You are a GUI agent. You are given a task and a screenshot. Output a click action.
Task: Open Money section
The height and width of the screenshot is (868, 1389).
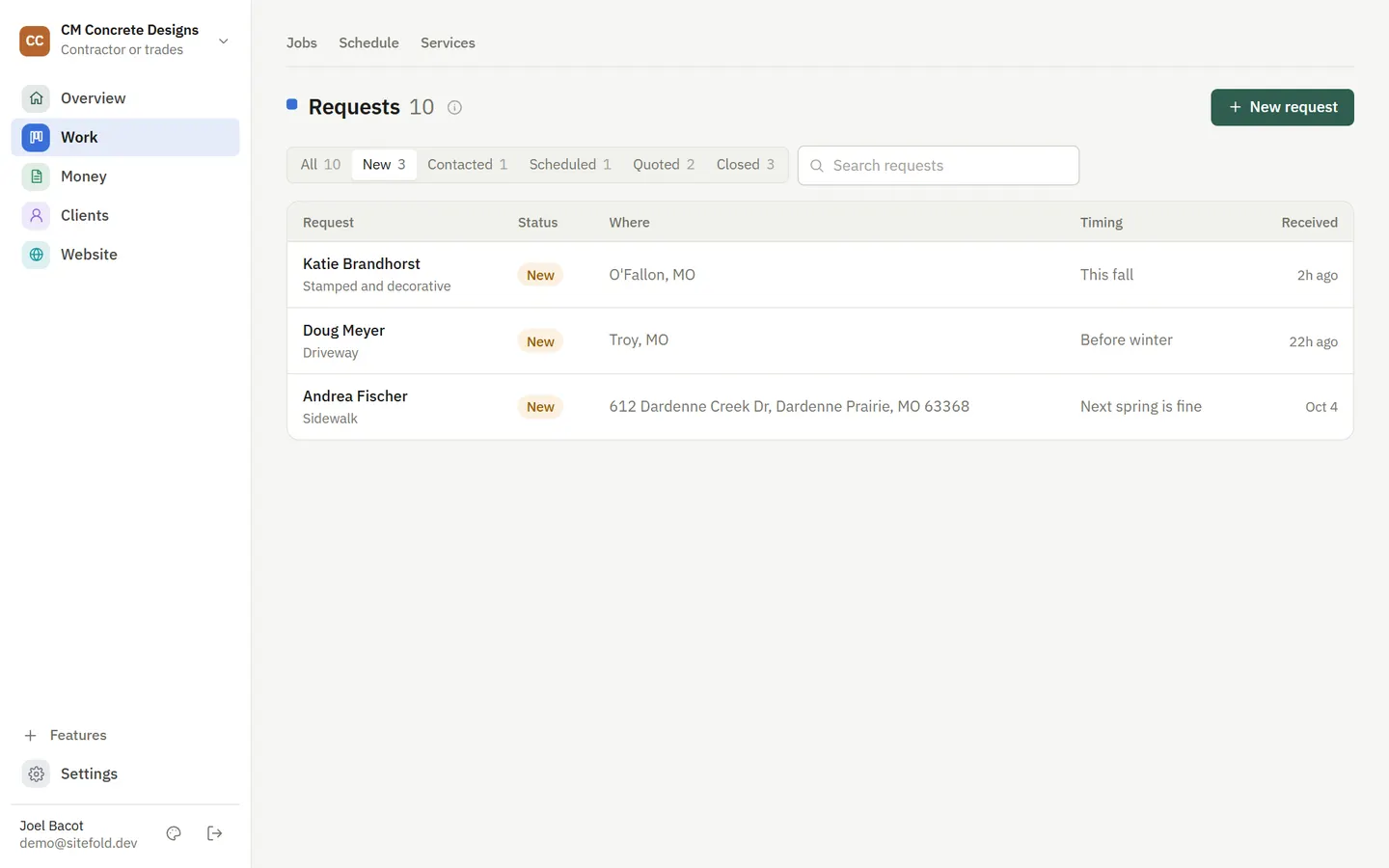point(125,176)
